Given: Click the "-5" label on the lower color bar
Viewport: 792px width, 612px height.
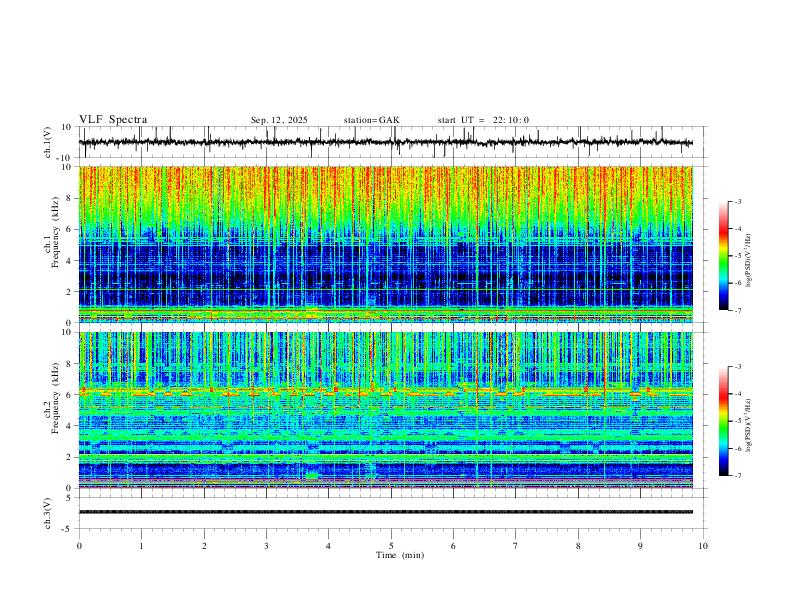Looking at the screenshot, I should [x=738, y=421].
